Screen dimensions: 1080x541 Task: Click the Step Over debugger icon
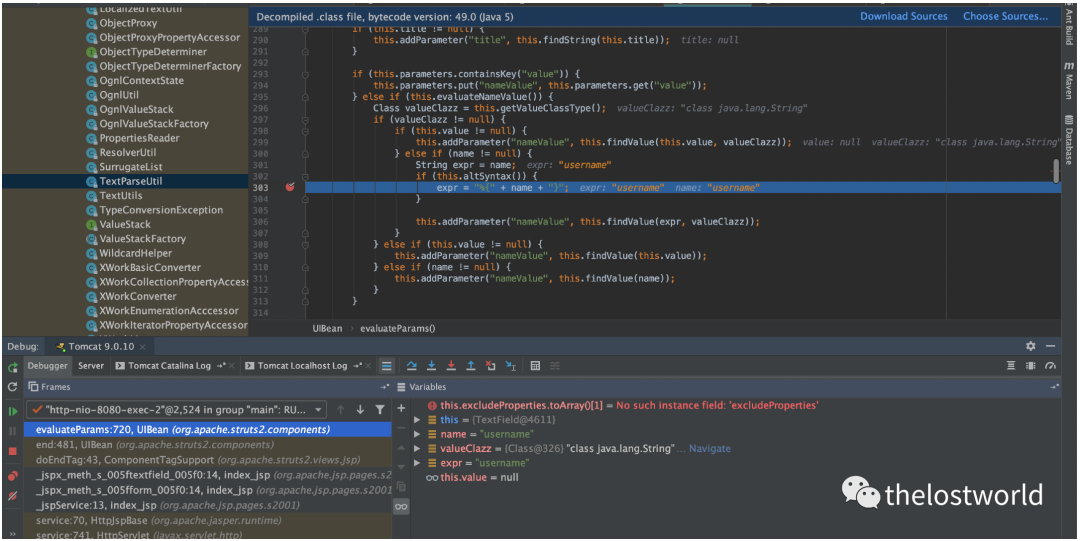coord(411,366)
